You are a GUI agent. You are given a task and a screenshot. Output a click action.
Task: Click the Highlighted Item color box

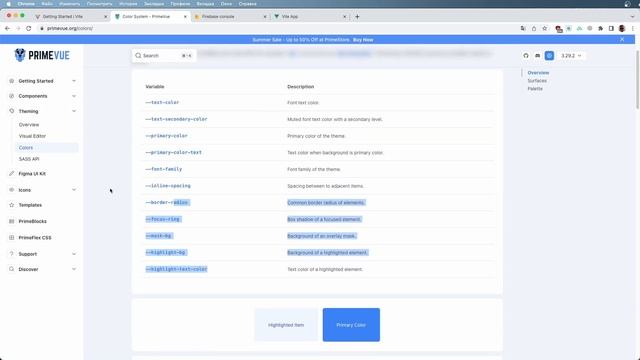pos(286,325)
